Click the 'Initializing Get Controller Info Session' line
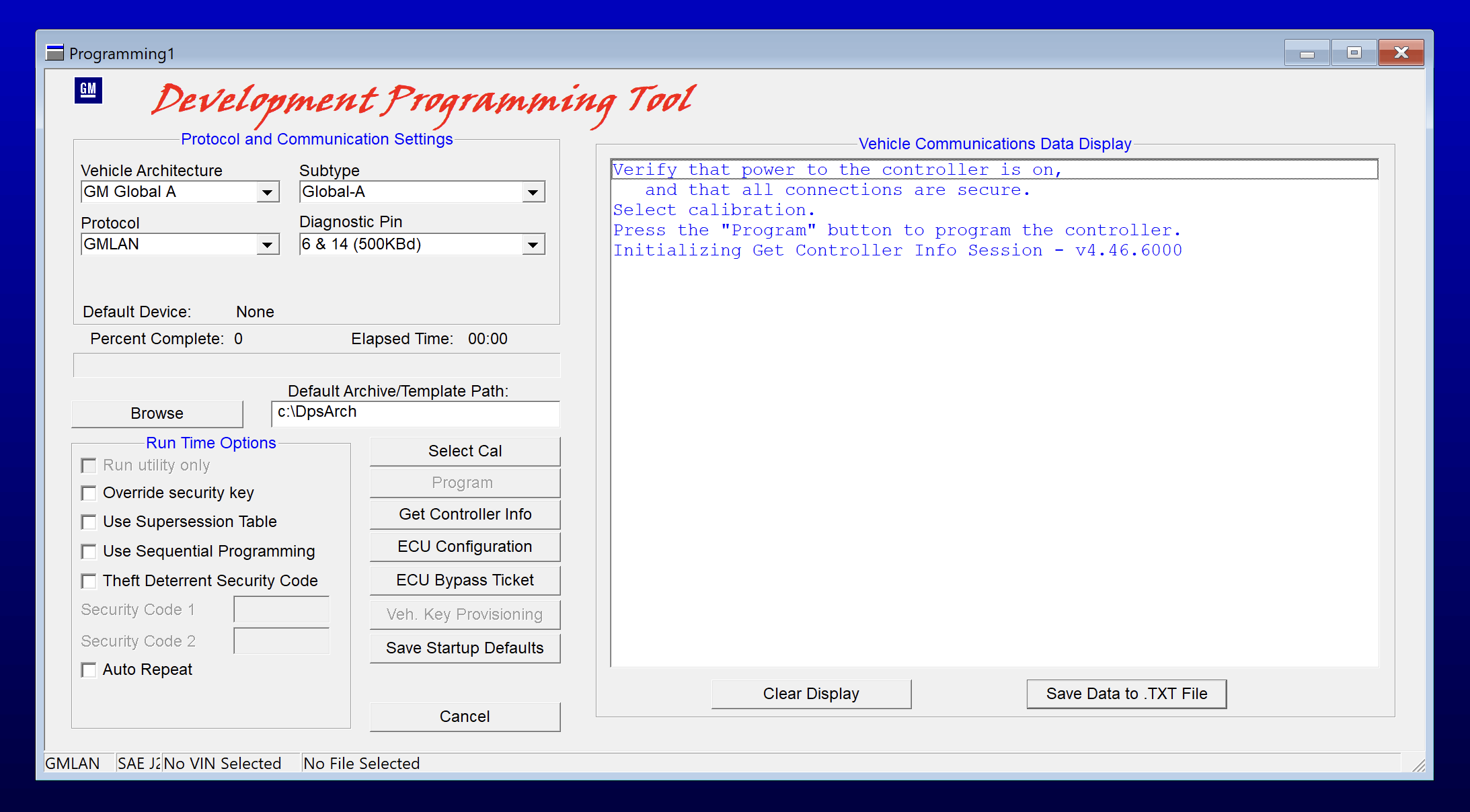The width and height of the screenshot is (1470, 812). pyautogui.click(x=898, y=250)
